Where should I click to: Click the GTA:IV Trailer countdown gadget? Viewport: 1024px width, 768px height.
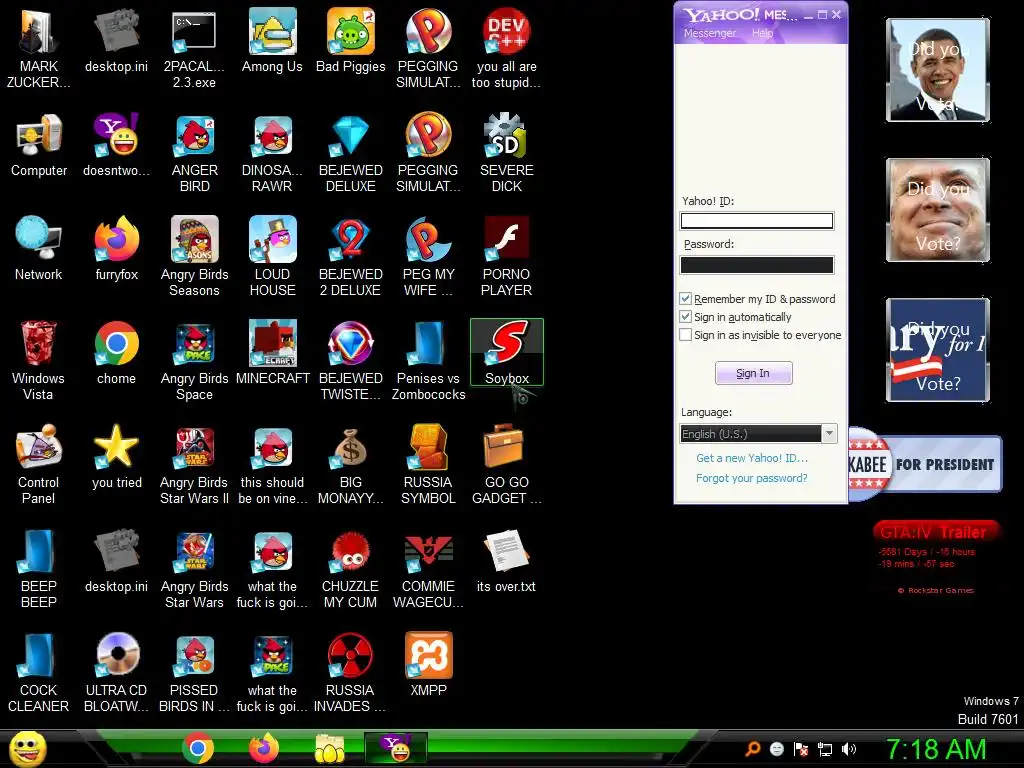click(x=935, y=556)
